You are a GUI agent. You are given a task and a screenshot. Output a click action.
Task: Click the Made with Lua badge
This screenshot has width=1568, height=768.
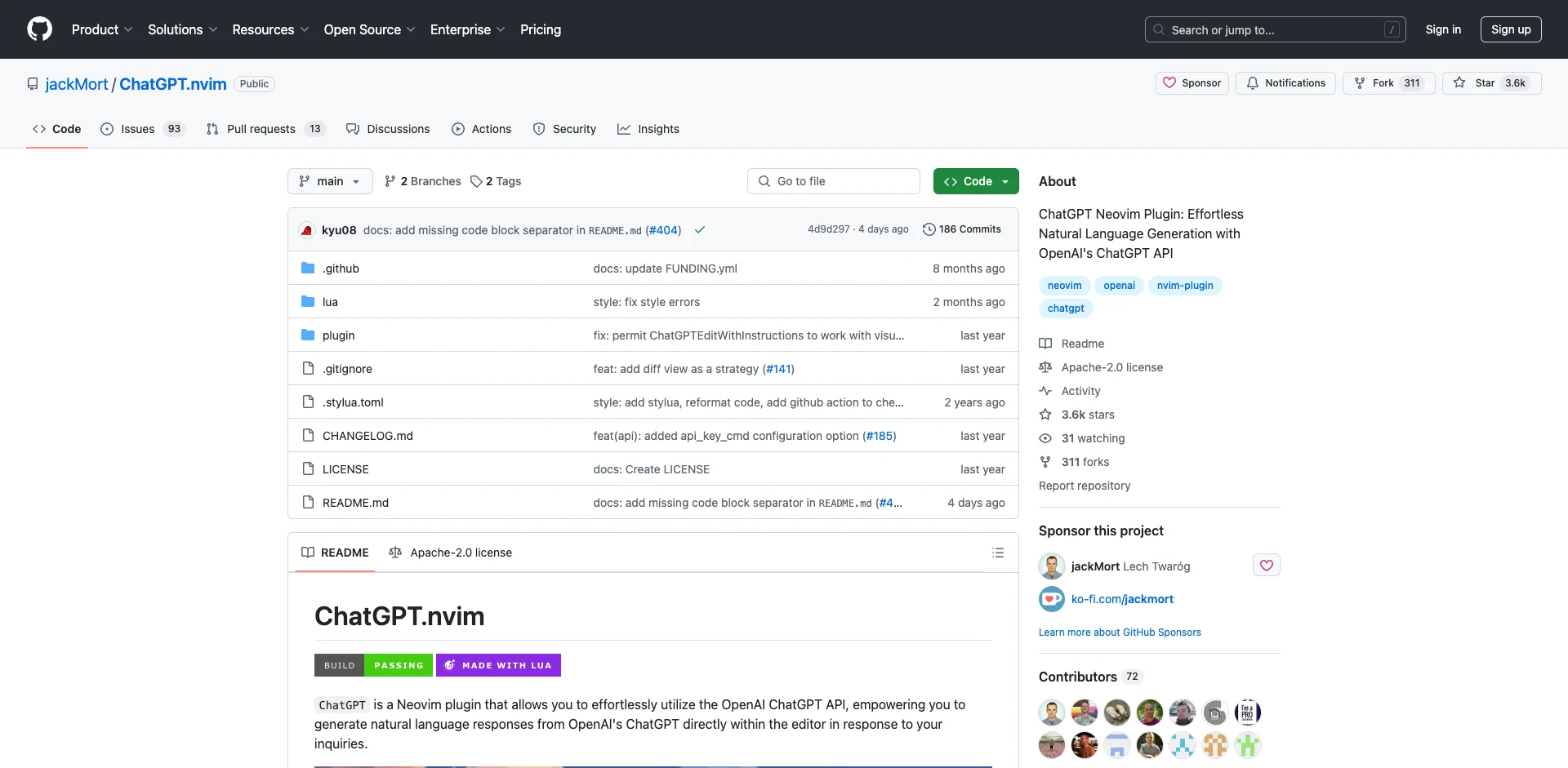coord(498,665)
